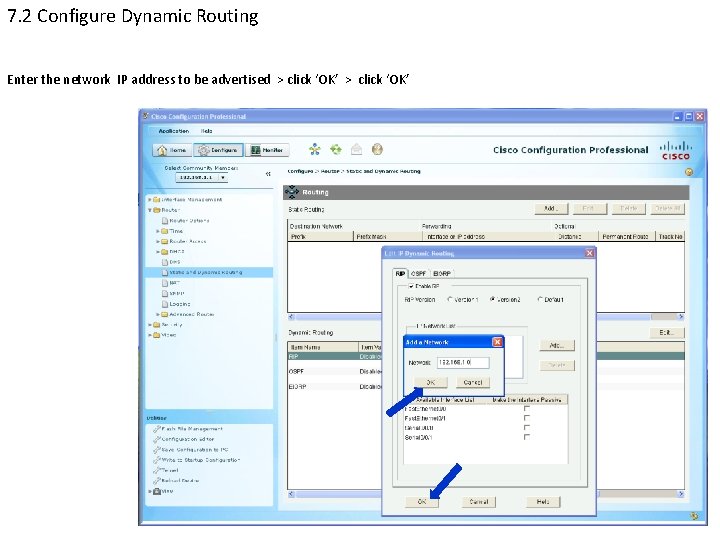Viewport: 720px width, 540px height.
Task: Collapse the Router folder
Action: coord(150,210)
